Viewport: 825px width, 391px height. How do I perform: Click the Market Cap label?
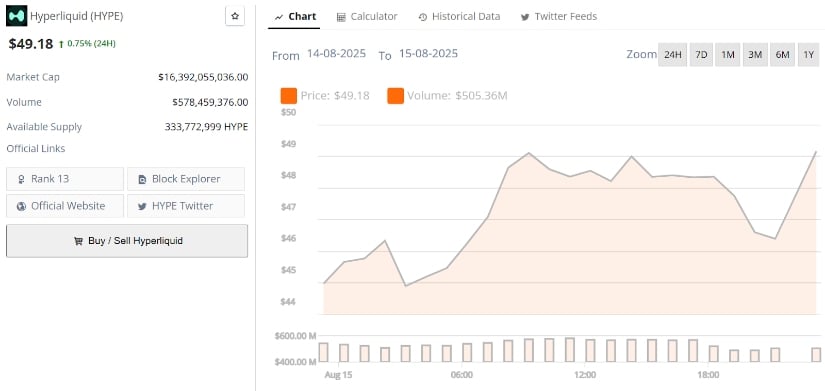(33, 77)
